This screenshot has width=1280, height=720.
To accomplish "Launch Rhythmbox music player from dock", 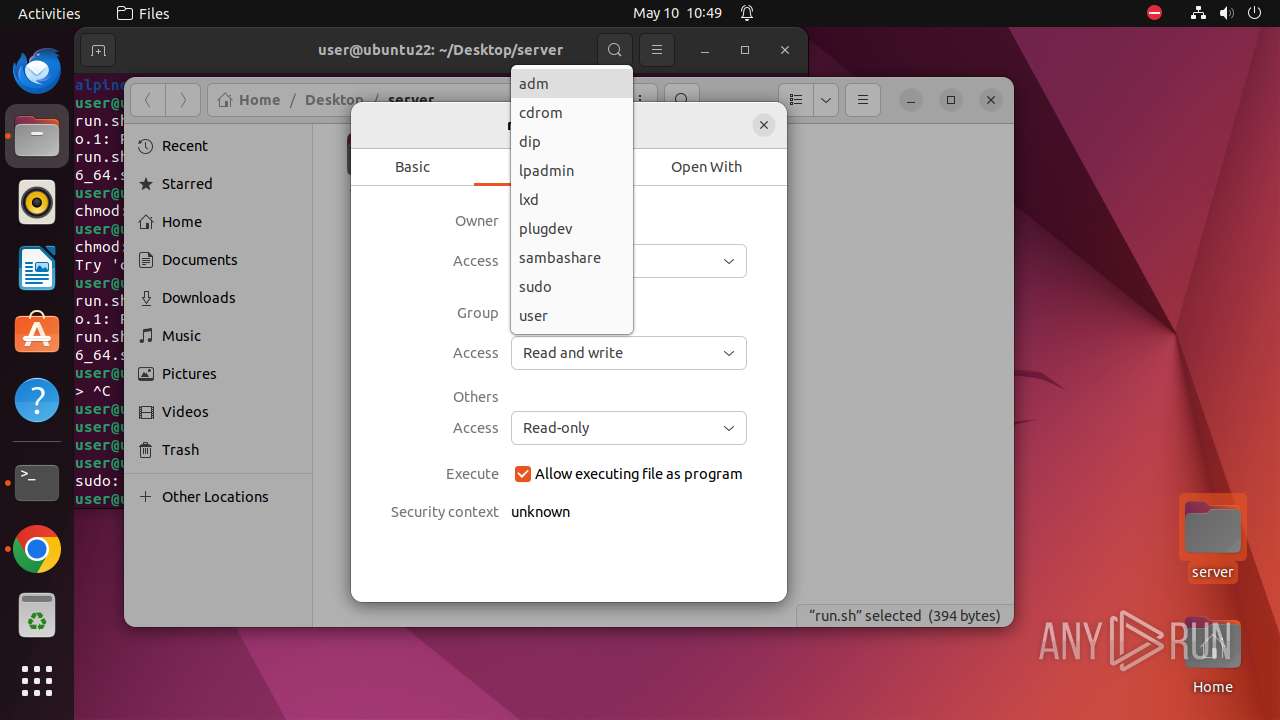I will point(37,203).
